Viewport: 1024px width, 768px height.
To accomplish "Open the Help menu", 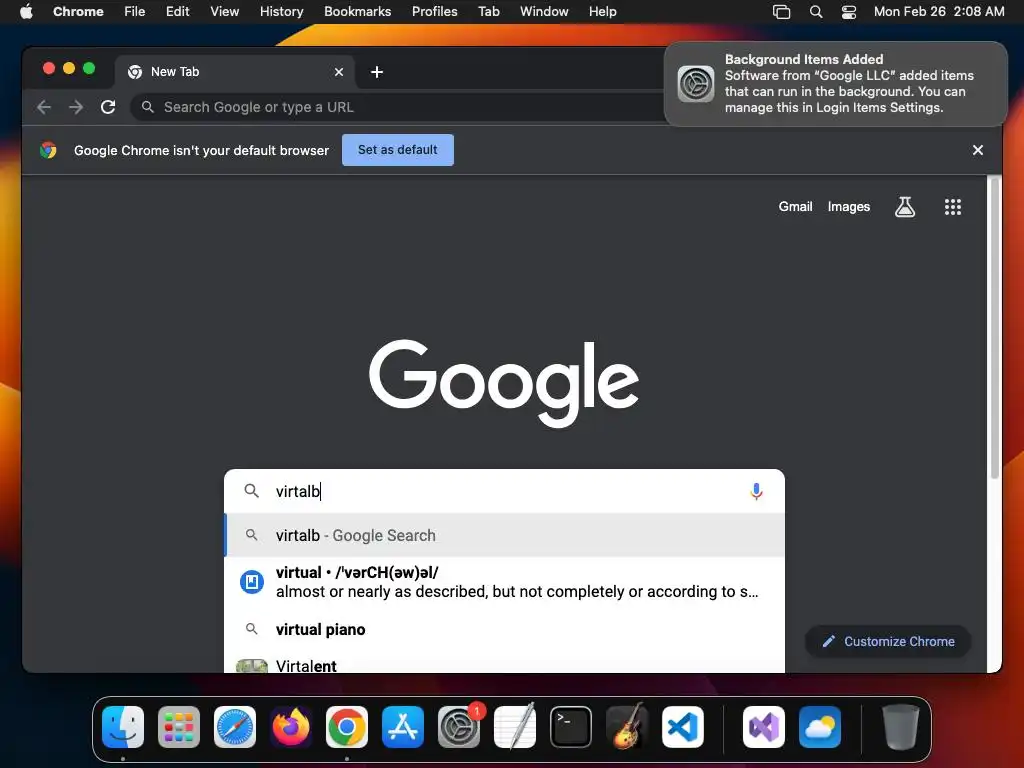I will coord(602,12).
